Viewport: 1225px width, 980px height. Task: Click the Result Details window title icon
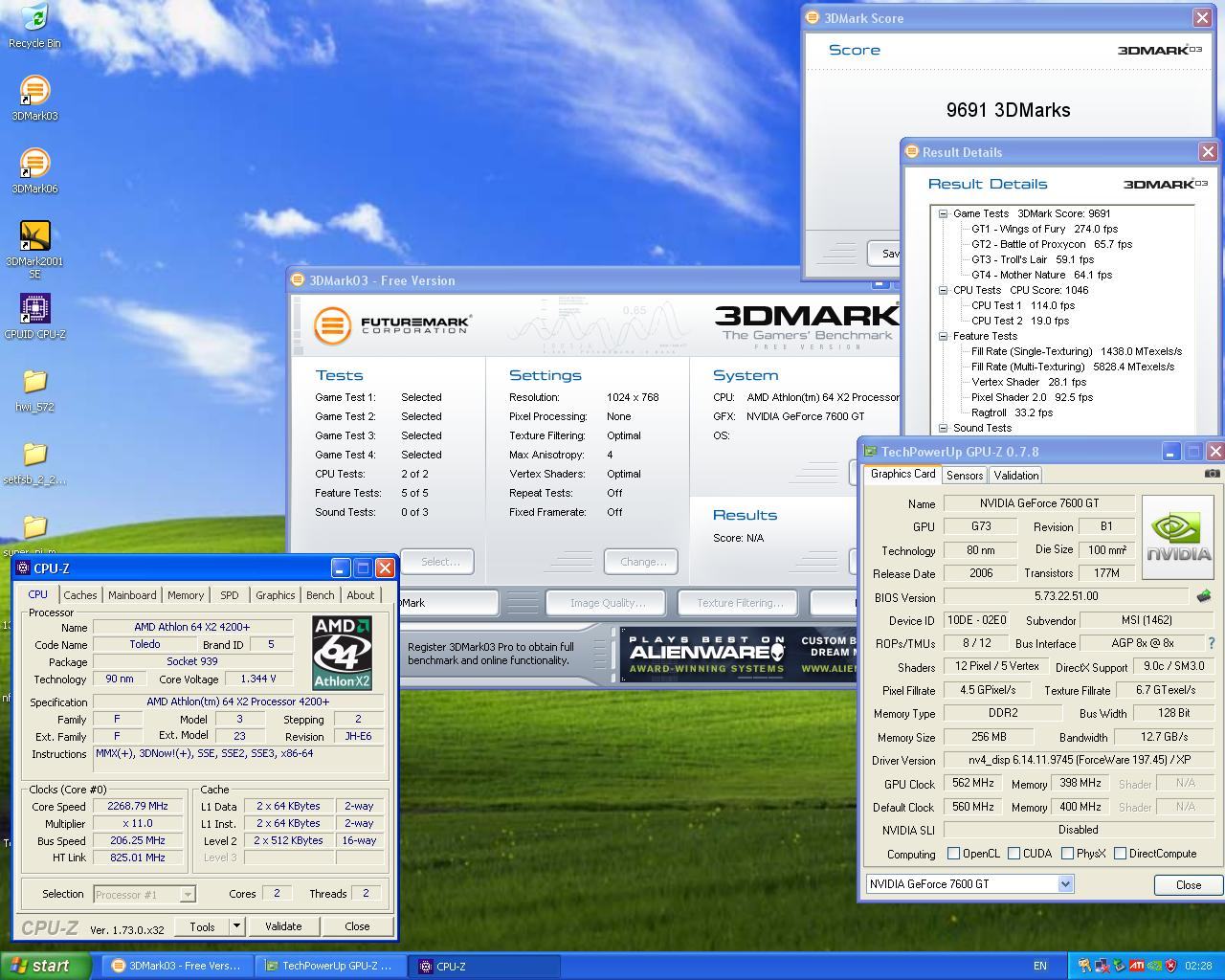click(912, 151)
